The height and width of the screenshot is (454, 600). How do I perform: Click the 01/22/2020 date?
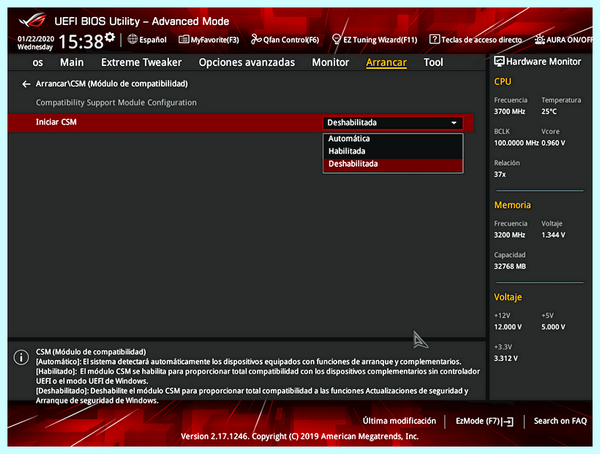36,39
